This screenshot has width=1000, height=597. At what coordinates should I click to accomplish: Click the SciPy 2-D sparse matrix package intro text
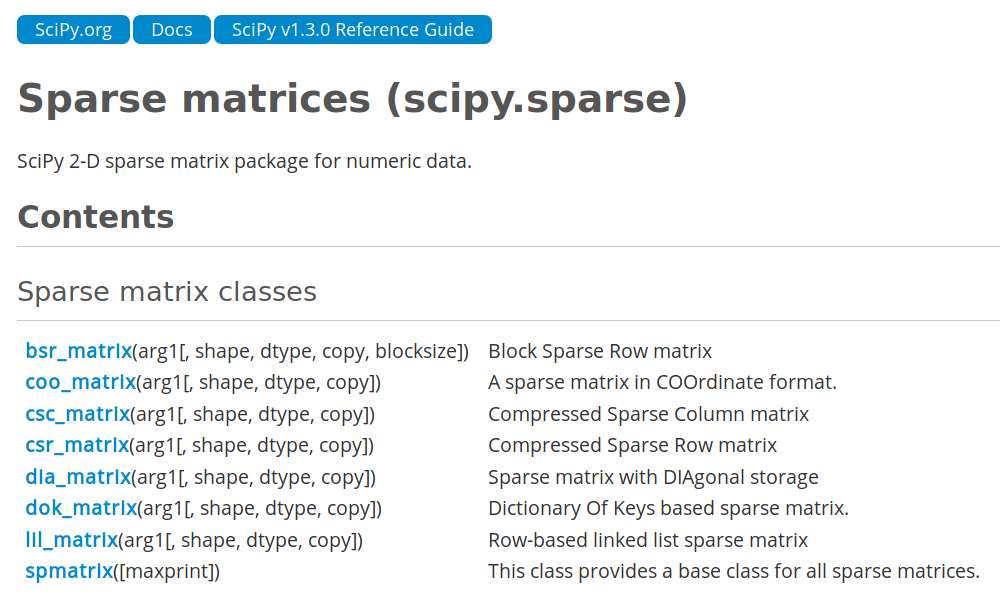pyautogui.click(x=244, y=161)
